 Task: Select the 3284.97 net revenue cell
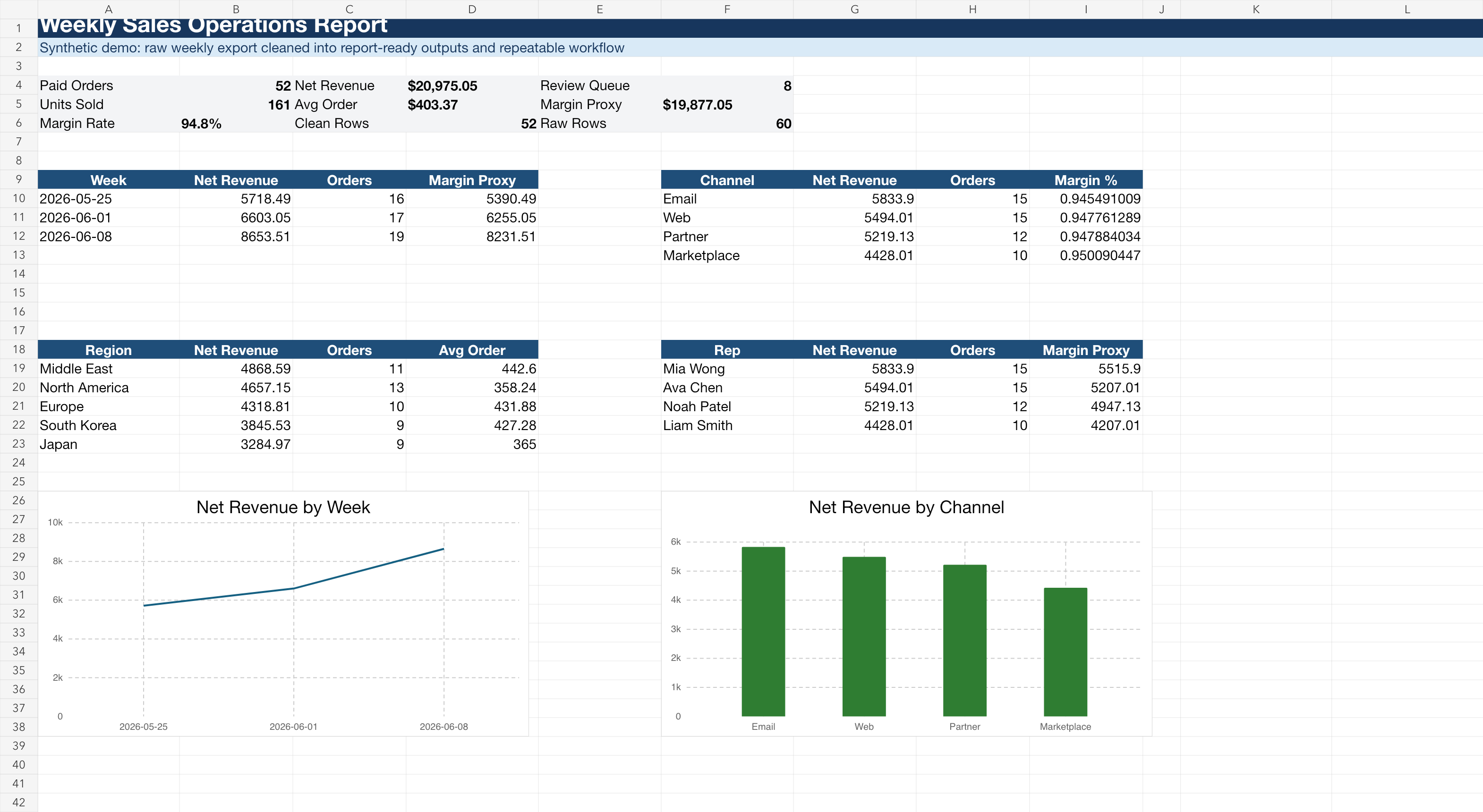tap(236, 444)
